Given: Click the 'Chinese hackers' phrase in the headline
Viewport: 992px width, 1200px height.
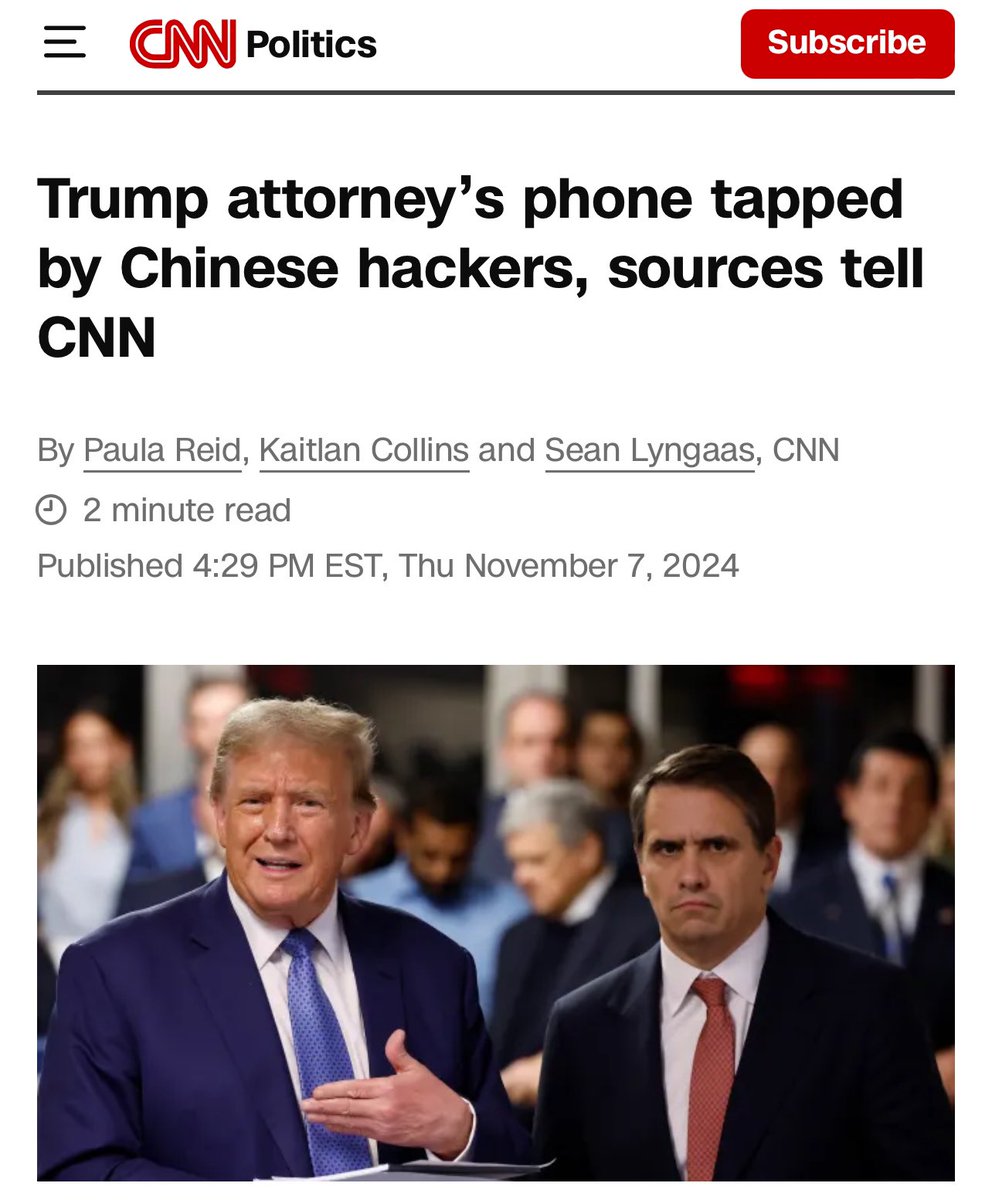Looking at the screenshot, I should coord(356,268).
